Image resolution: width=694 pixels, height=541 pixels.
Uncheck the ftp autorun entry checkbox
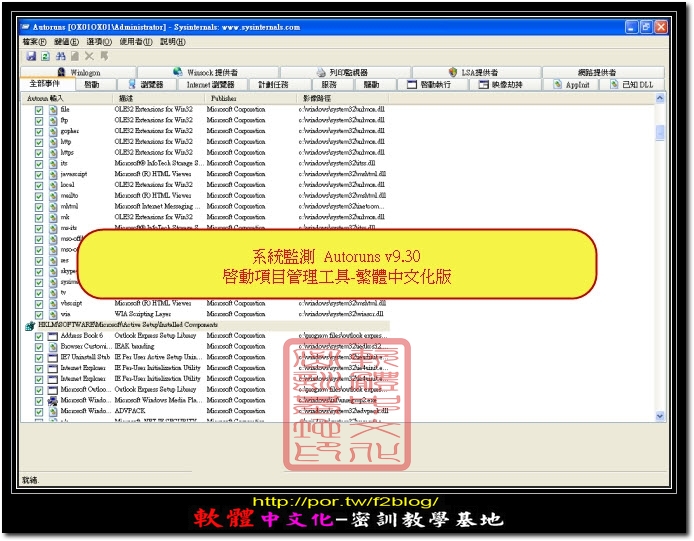39,119
